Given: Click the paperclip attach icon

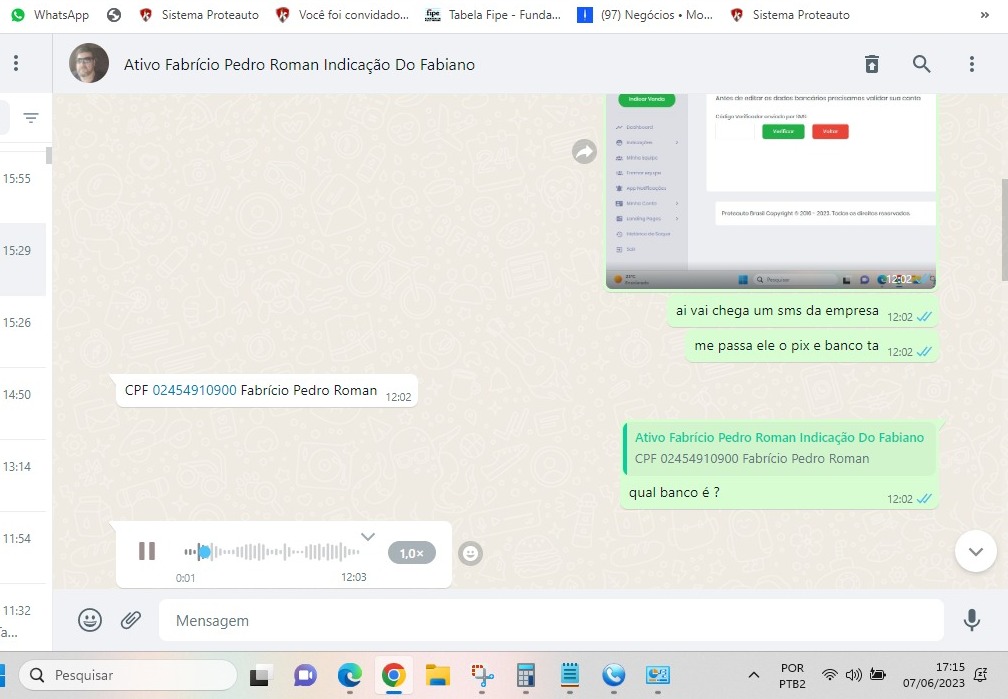Looking at the screenshot, I should click(131, 620).
